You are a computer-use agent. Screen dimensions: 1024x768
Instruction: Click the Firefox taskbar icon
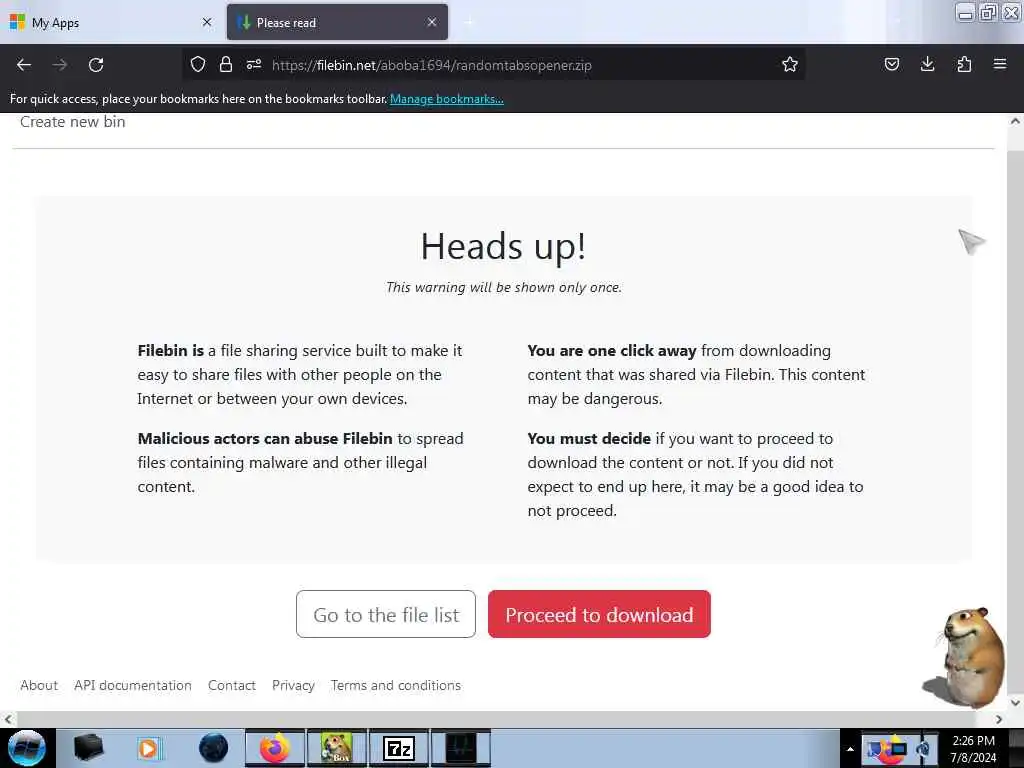click(x=275, y=748)
